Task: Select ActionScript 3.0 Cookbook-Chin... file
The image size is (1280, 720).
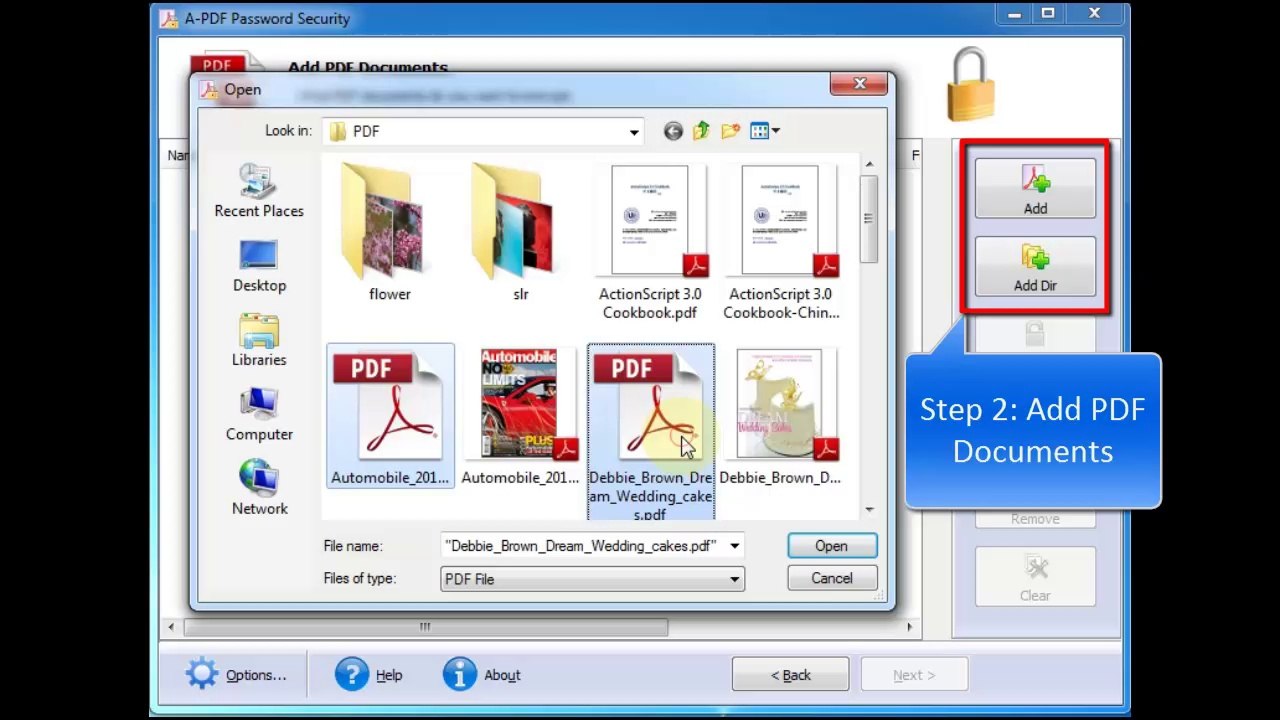Action: 781,242
